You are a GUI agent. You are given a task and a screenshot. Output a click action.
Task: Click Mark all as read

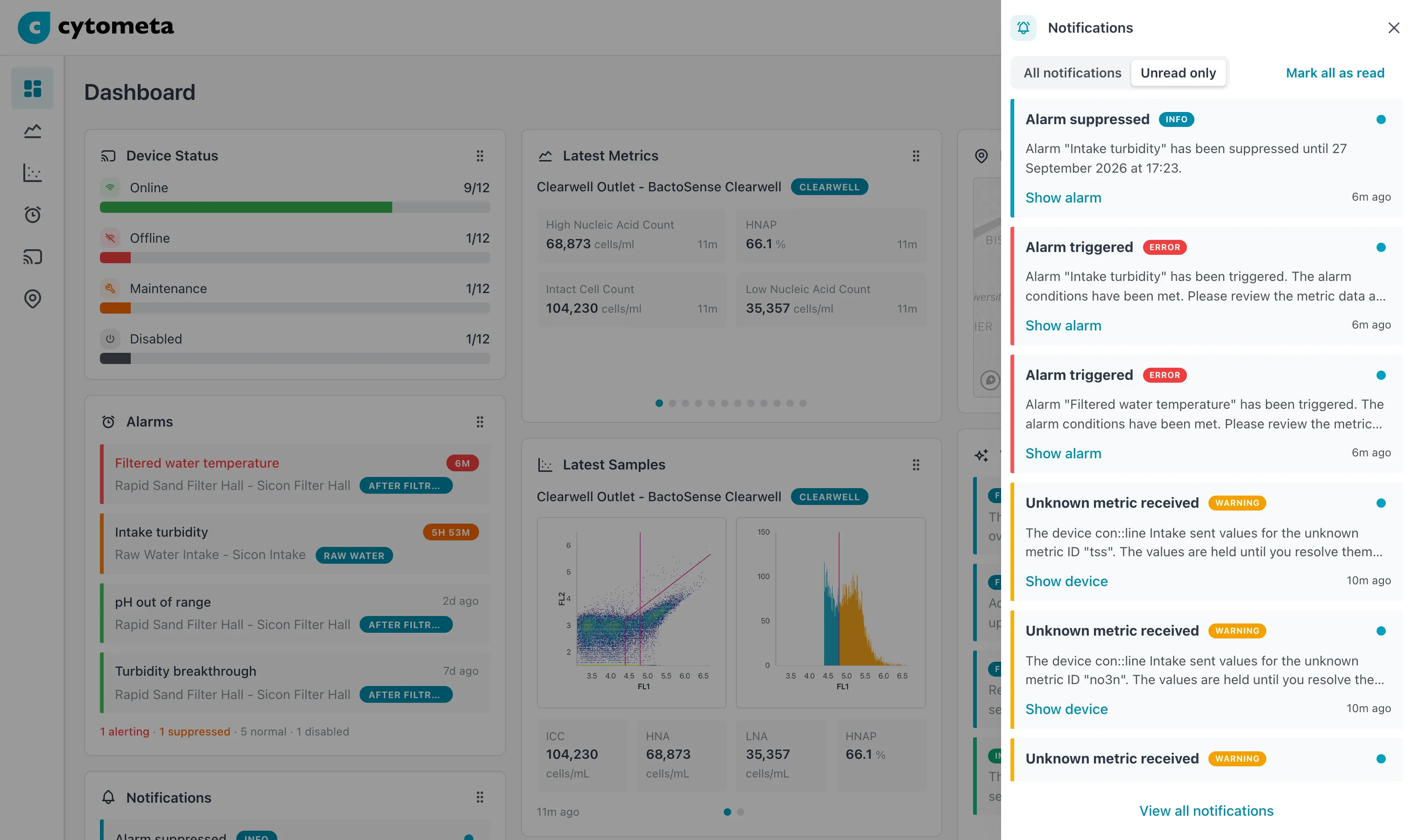click(1334, 73)
